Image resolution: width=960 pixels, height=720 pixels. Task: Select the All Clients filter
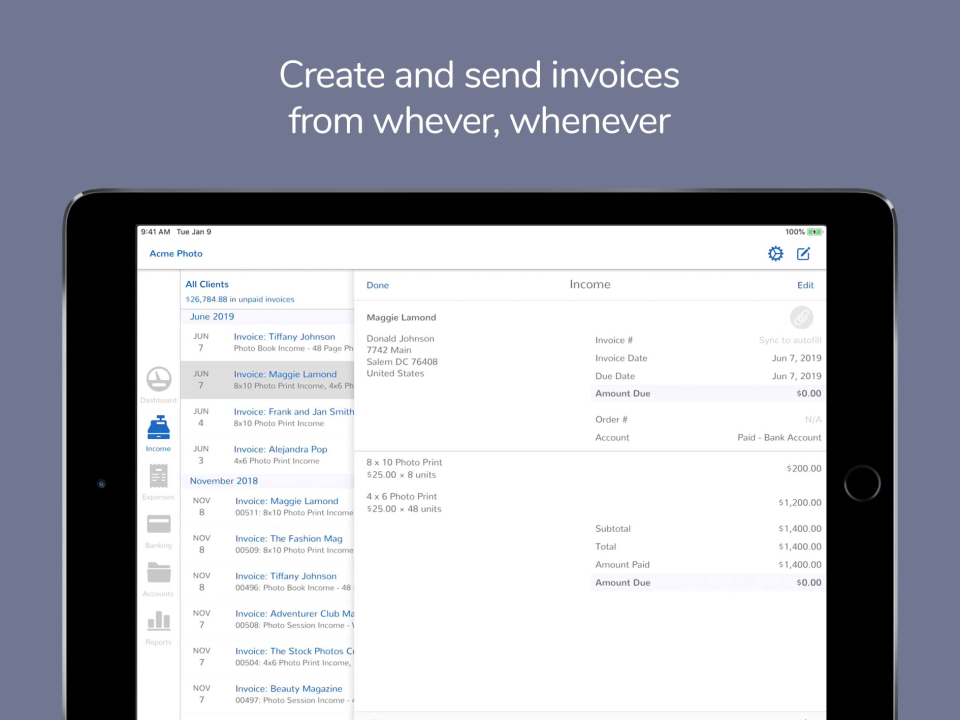click(207, 284)
